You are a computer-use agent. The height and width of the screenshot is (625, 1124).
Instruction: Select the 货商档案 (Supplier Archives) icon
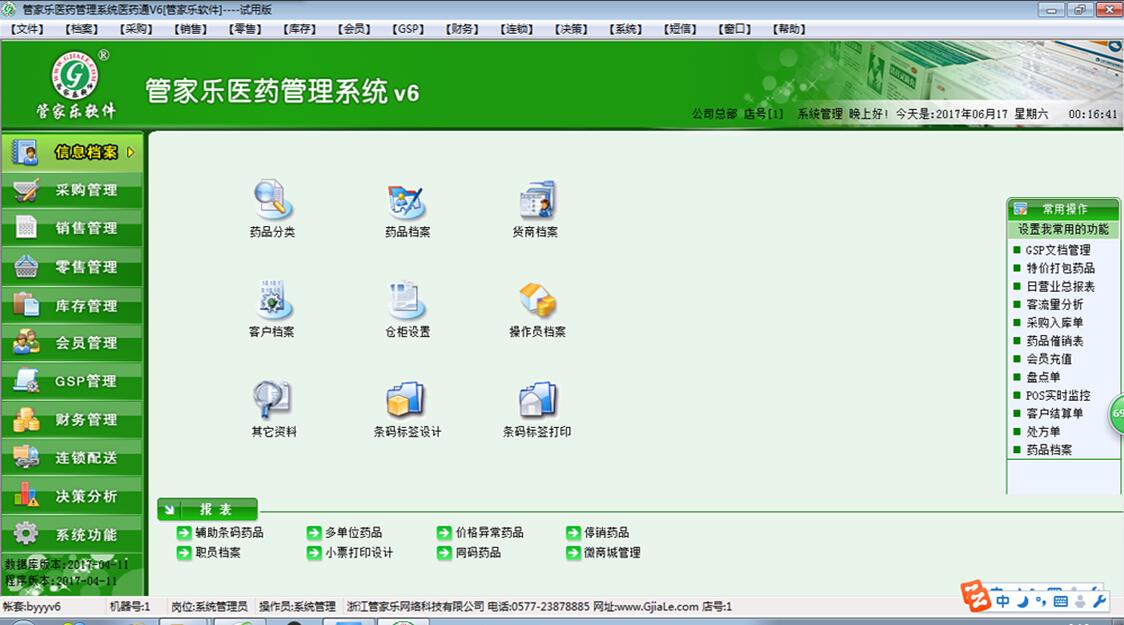coord(537,200)
